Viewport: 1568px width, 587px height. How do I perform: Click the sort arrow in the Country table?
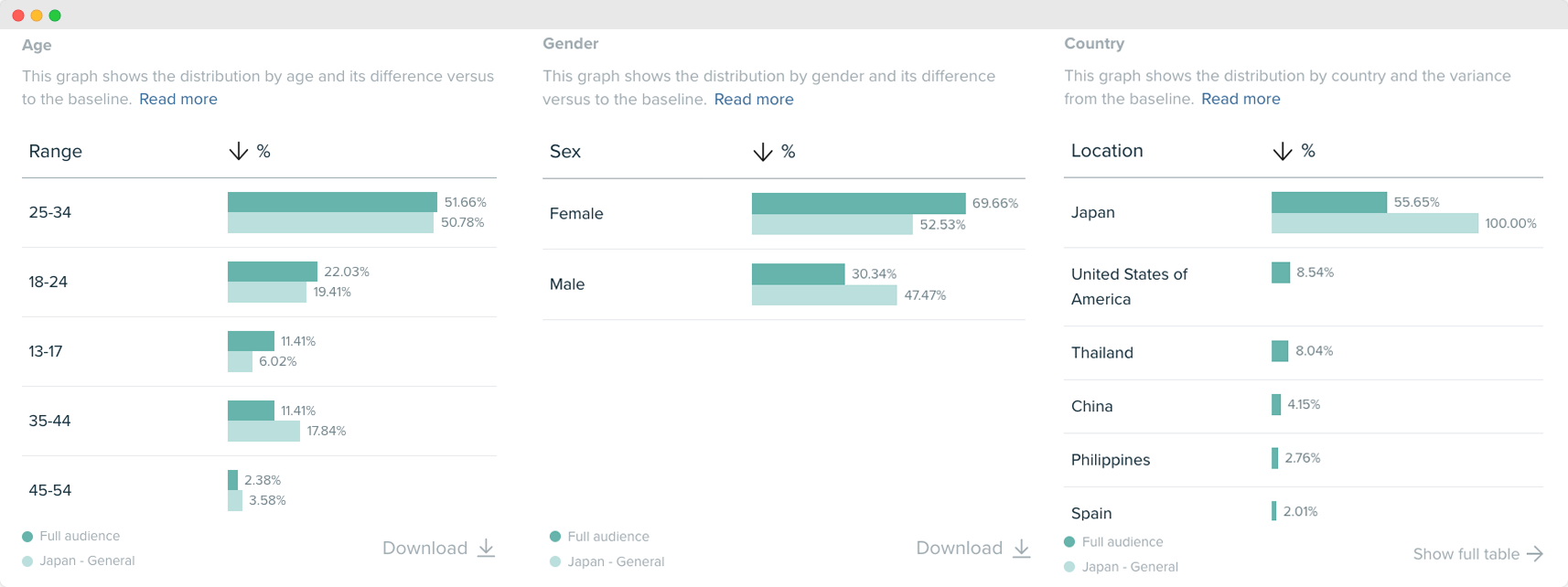click(1283, 152)
